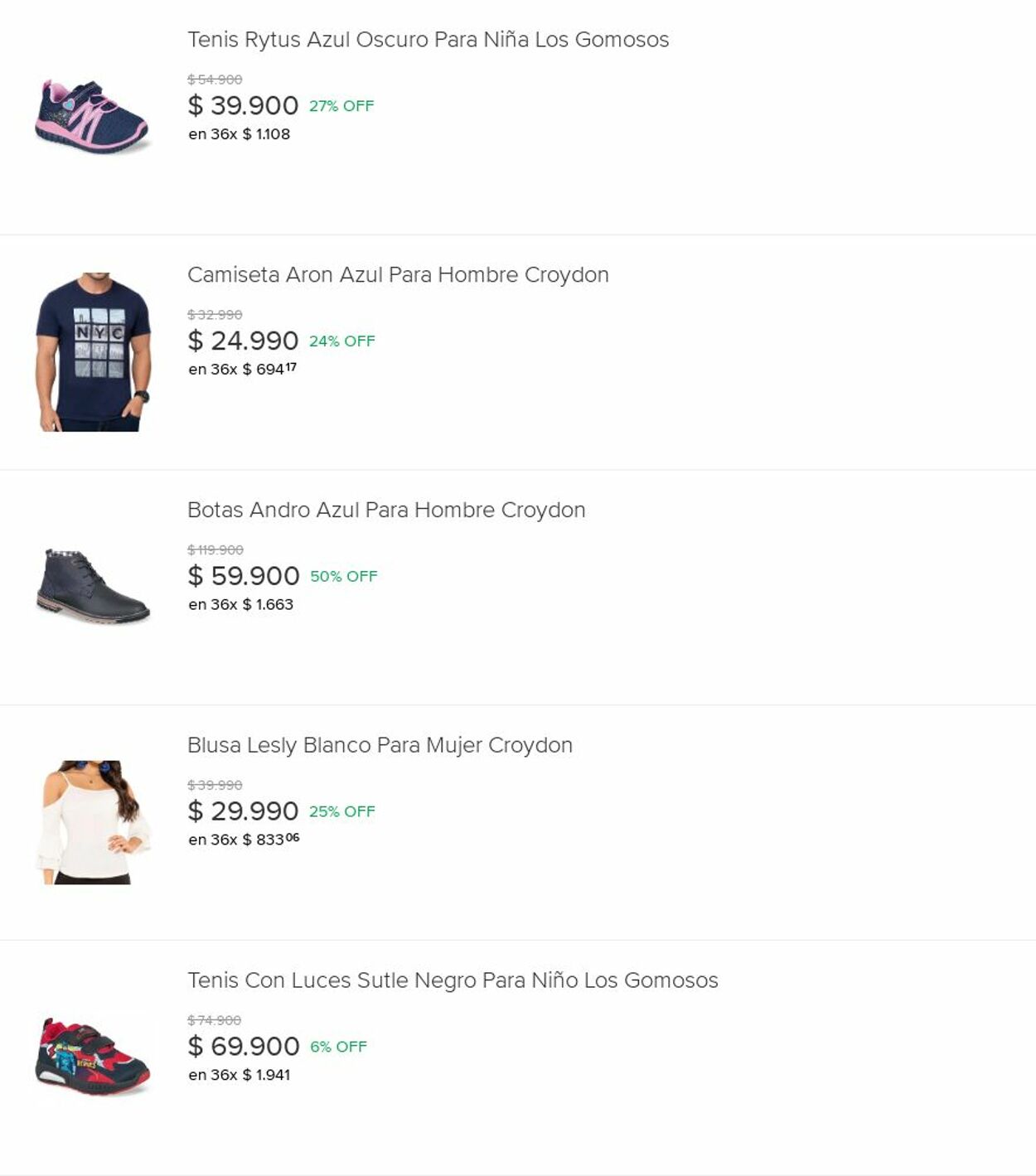Click the 6% OFF discount label
Screen dimensions: 1036x1176
click(338, 1047)
